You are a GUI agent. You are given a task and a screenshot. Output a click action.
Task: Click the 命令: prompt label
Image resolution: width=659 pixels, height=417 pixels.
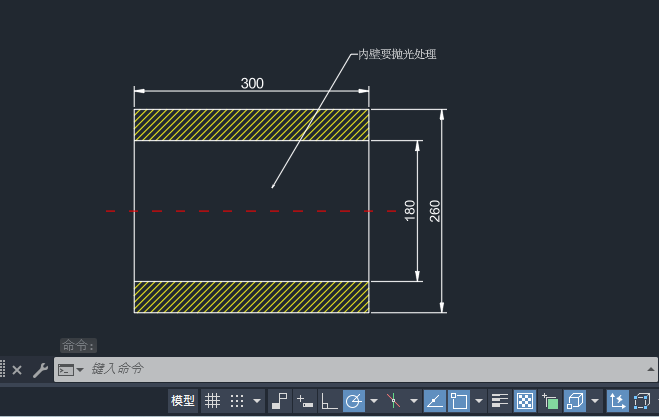click(79, 346)
